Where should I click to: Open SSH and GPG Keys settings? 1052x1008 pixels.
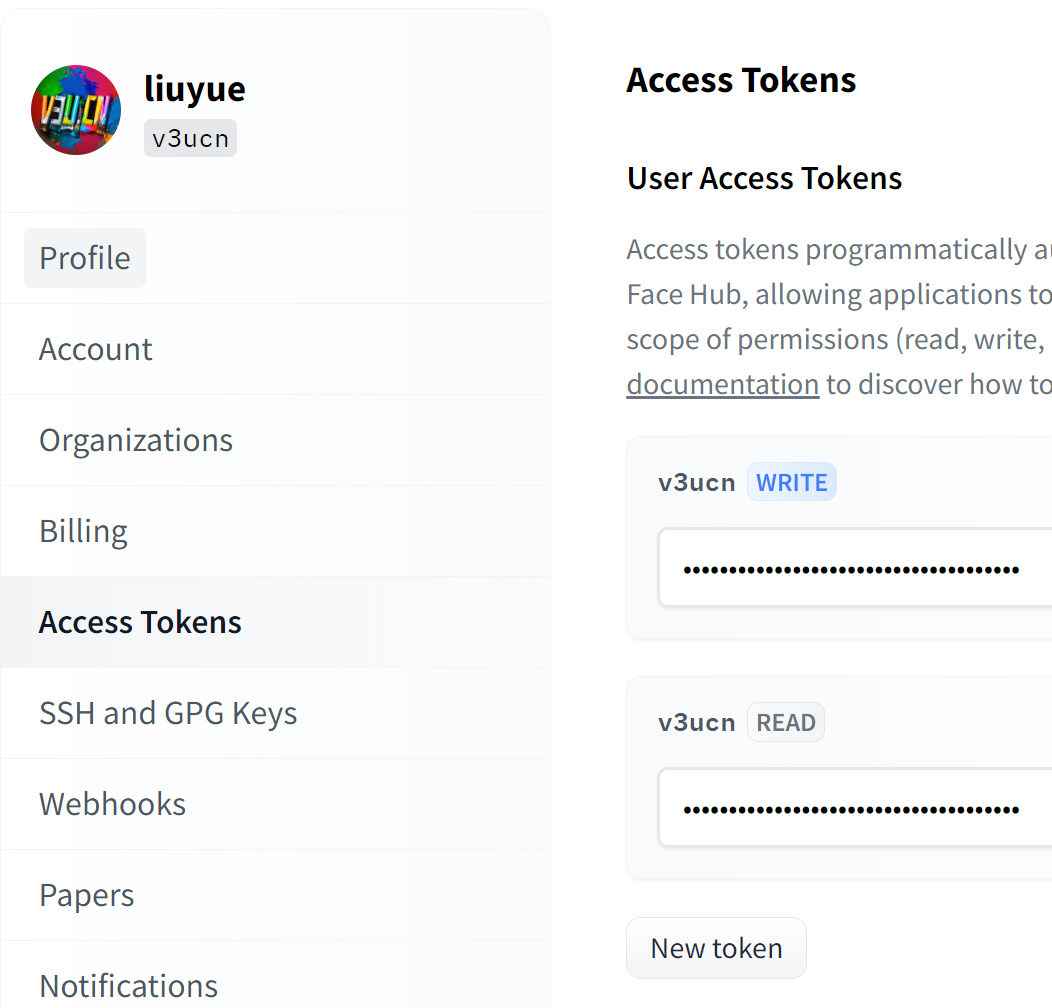168,713
